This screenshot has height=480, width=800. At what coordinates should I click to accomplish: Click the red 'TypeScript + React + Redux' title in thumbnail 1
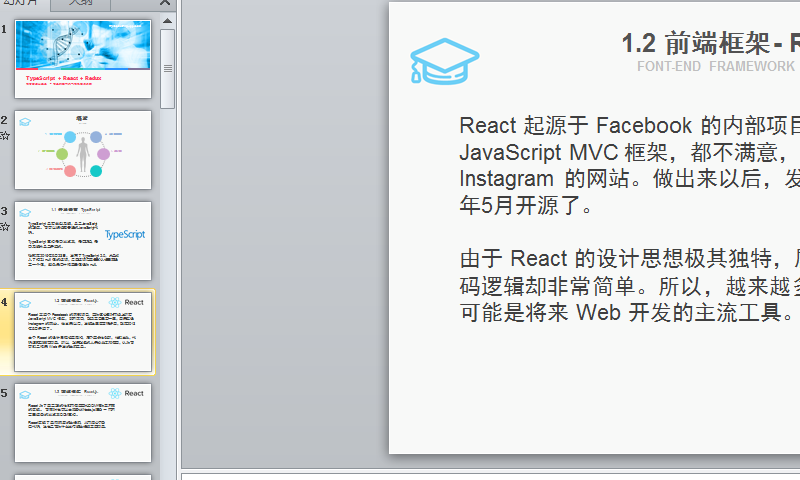pyautogui.click(x=64, y=78)
